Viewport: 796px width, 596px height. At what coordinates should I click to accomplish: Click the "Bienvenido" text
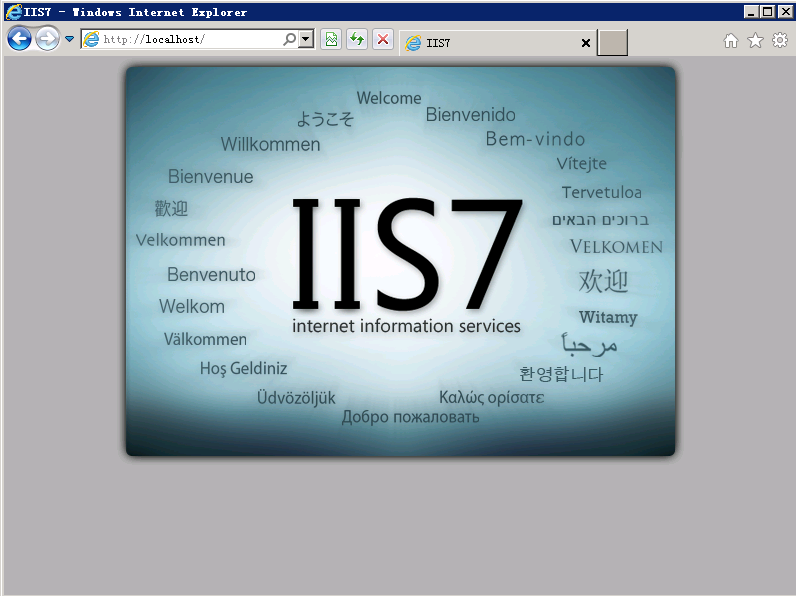click(x=471, y=115)
